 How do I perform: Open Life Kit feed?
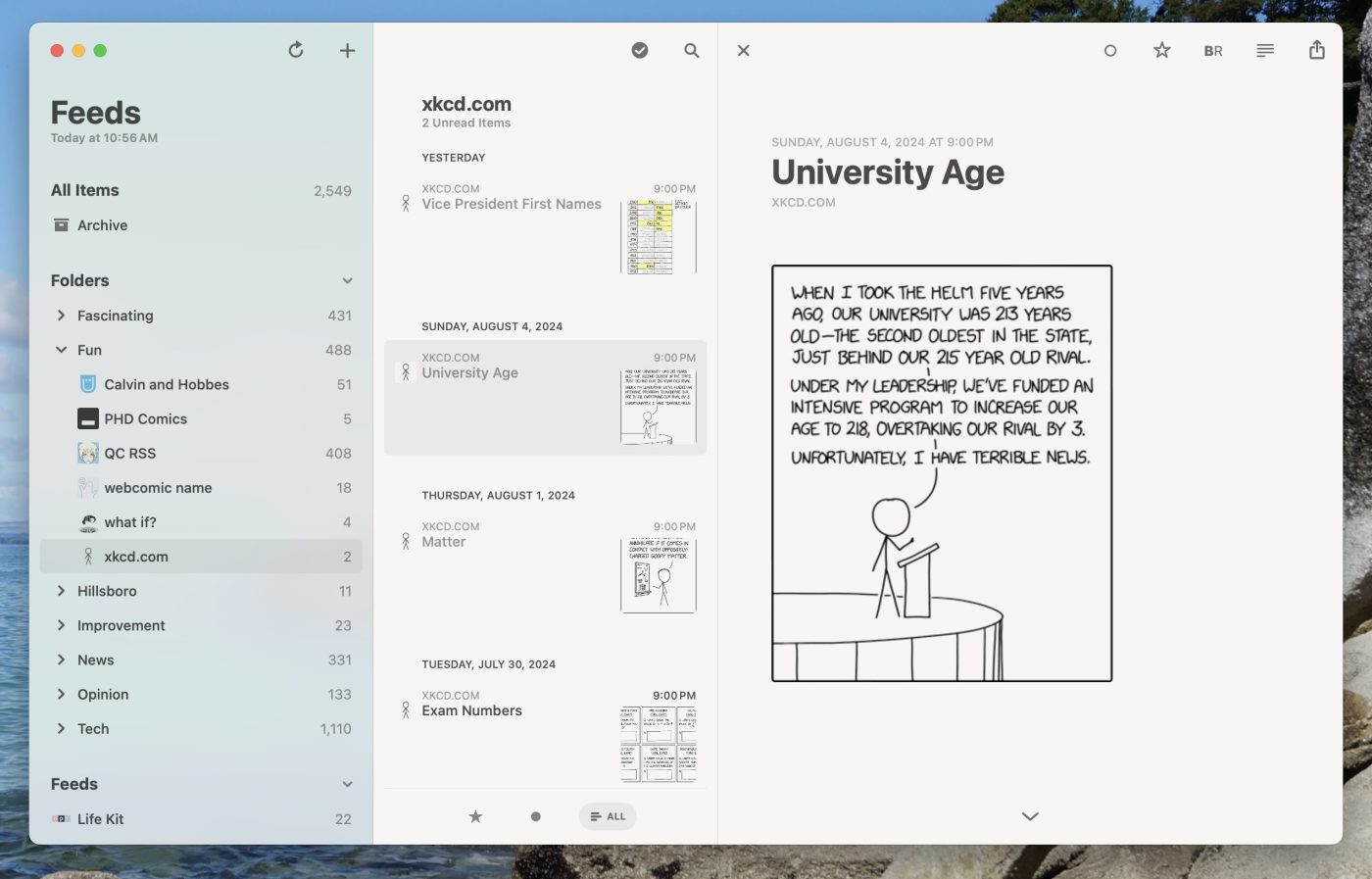pos(201,819)
